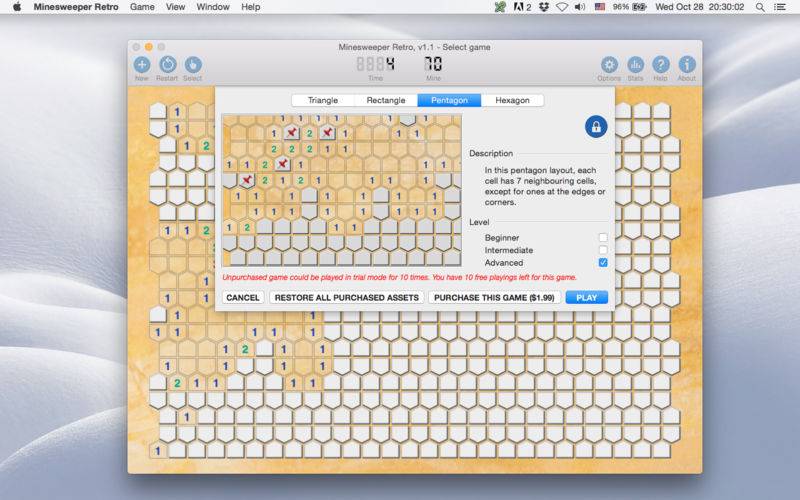This screenshot has height=500, width=800.
Task: Switch to the Hexagon tab
Action: click(512, 101)
